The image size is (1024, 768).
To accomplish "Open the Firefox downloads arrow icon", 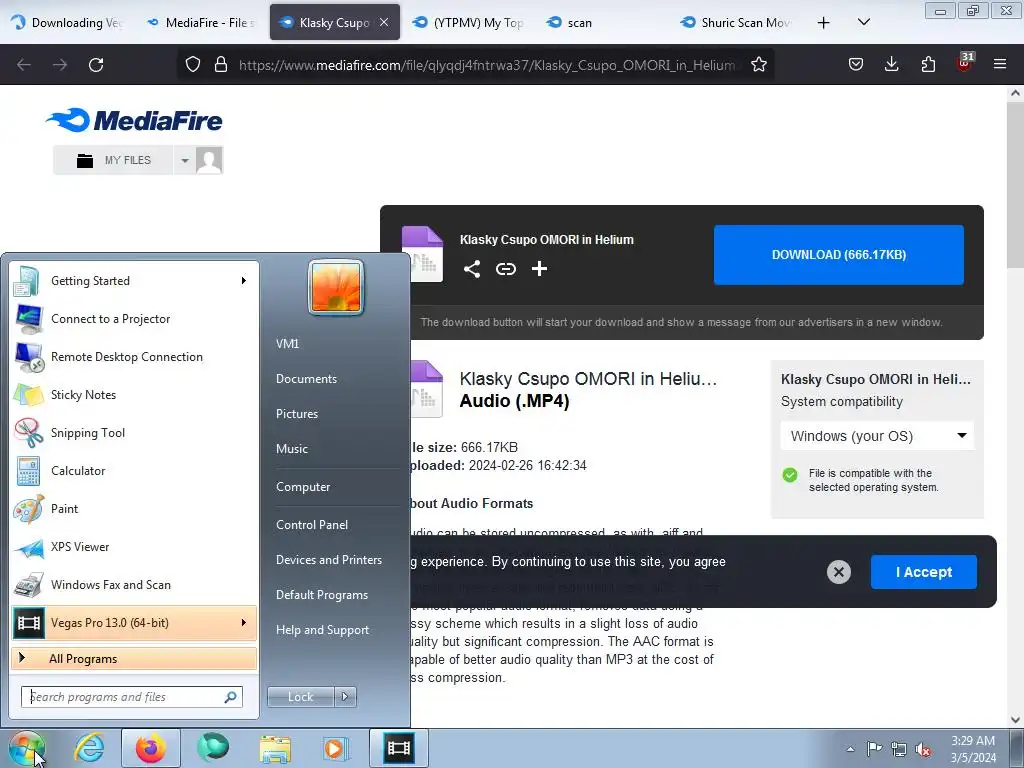I will 891,64.
